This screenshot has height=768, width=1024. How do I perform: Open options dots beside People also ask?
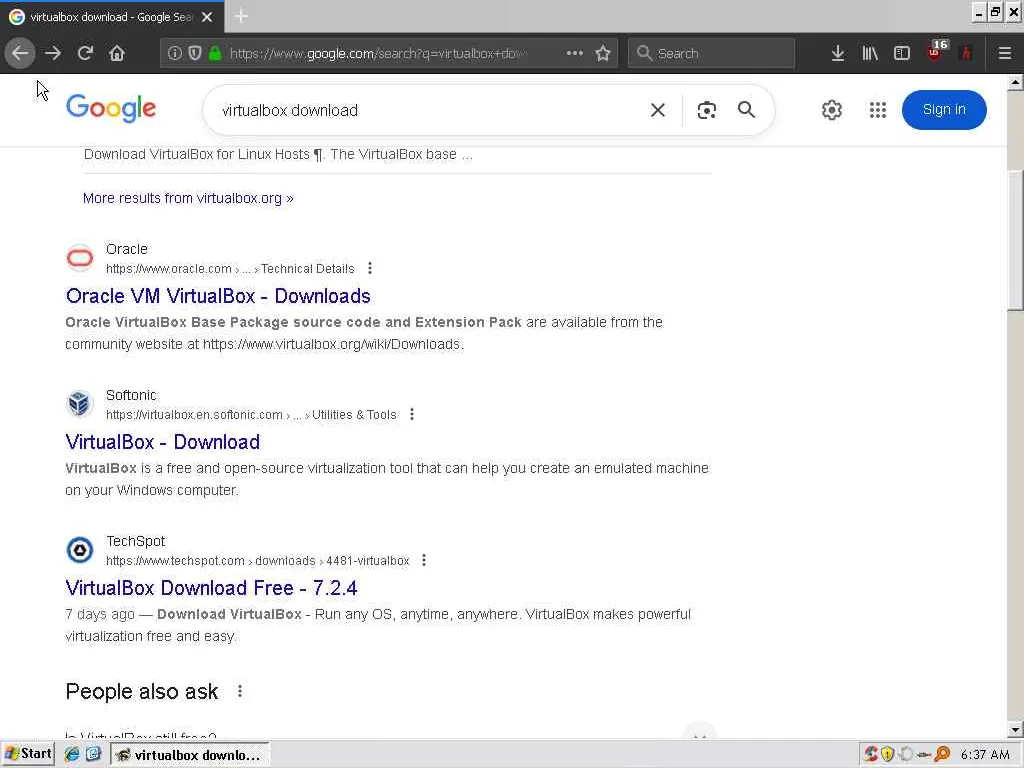tap(240, 691)
